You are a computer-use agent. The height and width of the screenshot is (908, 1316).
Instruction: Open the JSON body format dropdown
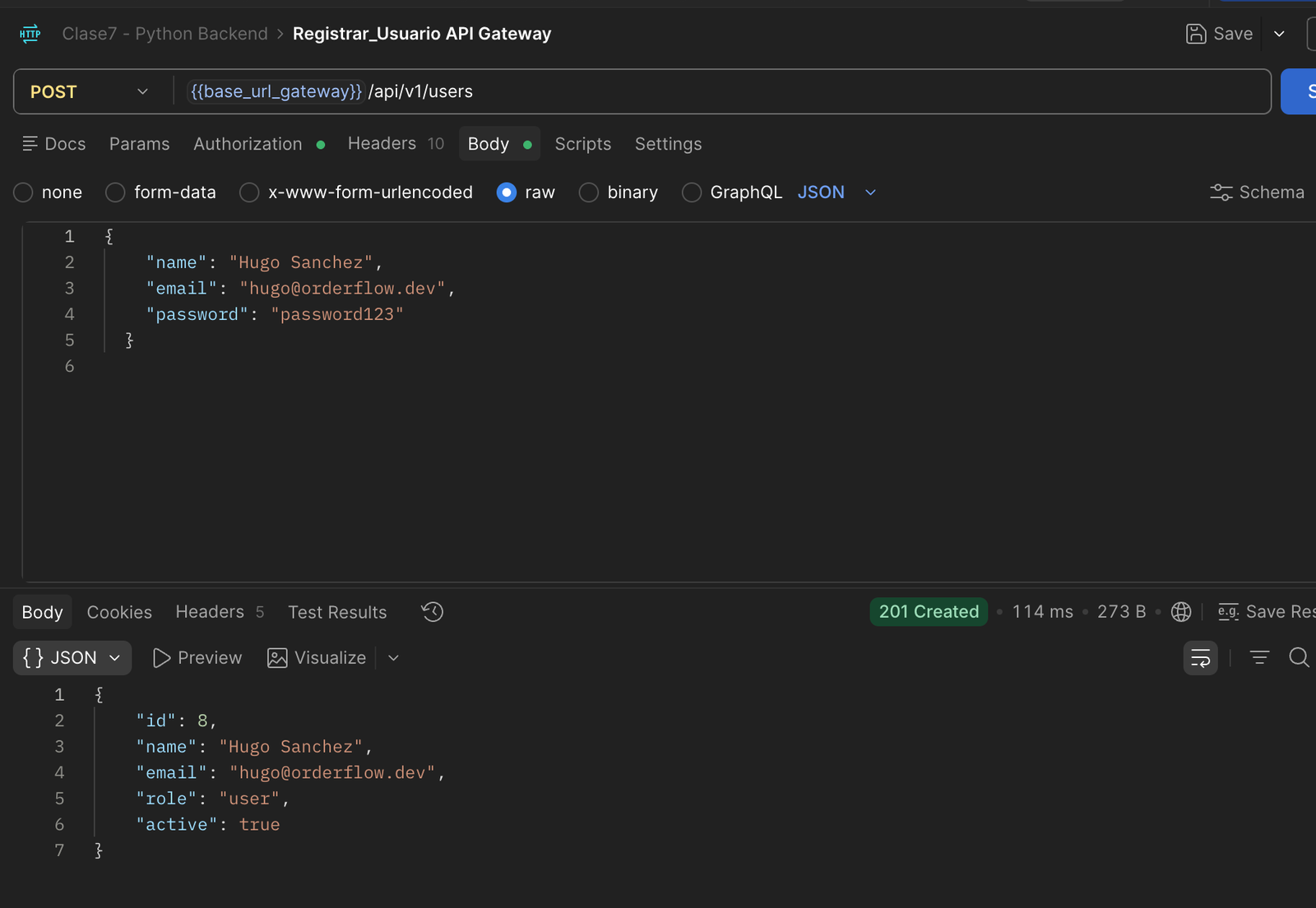click(x=836, y=192)
